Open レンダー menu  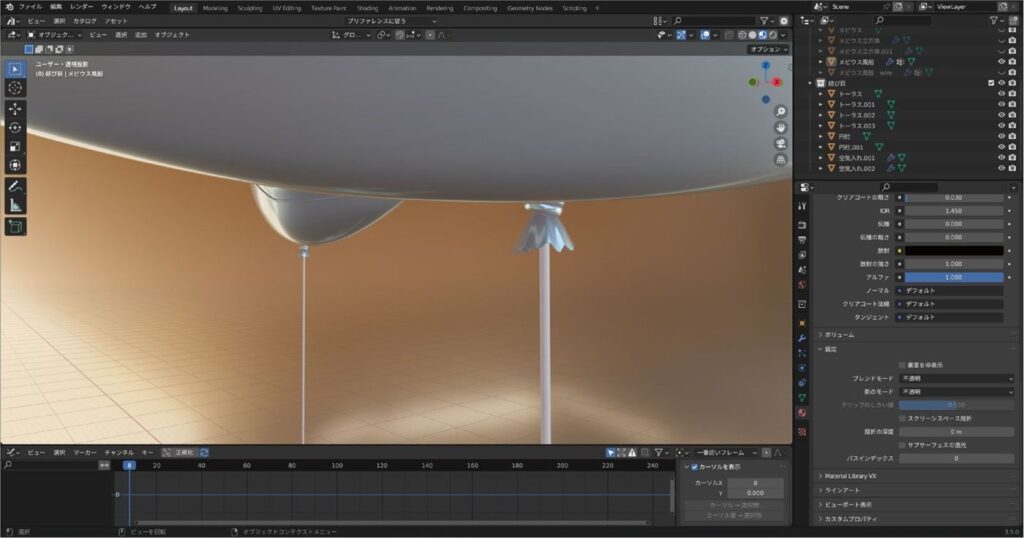(x=81, y=7)
